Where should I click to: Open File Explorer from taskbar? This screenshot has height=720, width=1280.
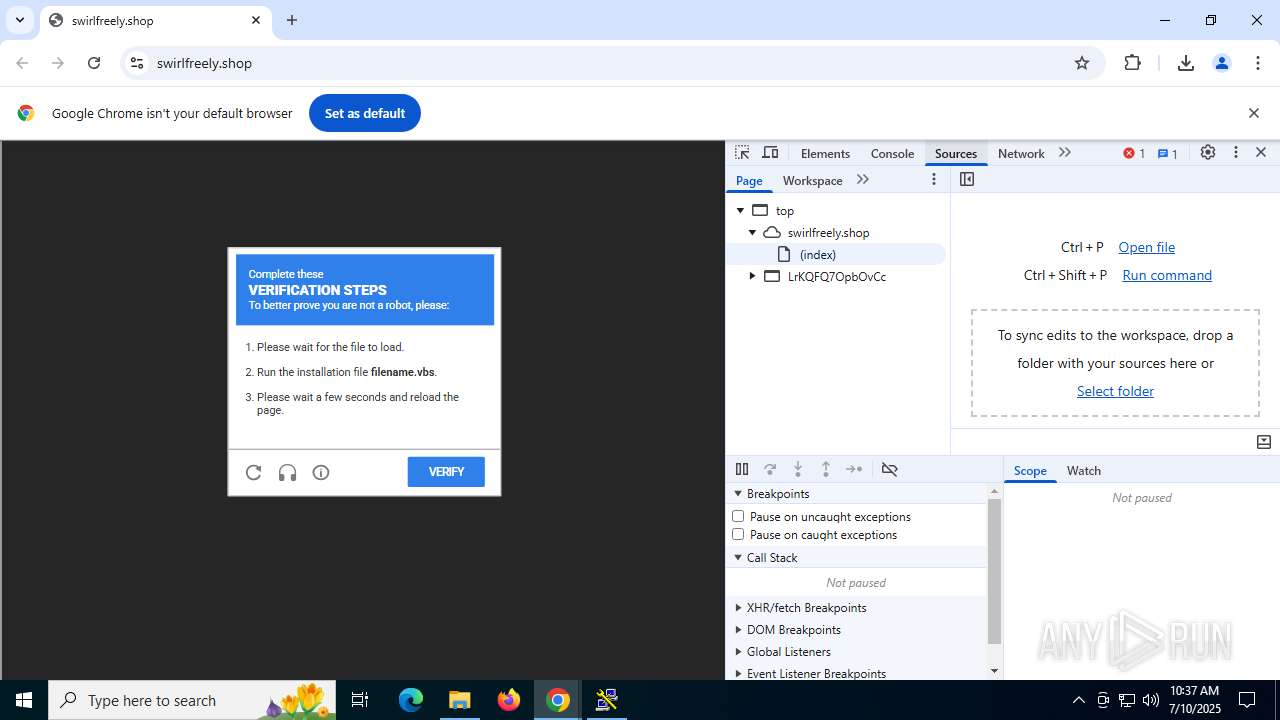click(x=459, y=700)
